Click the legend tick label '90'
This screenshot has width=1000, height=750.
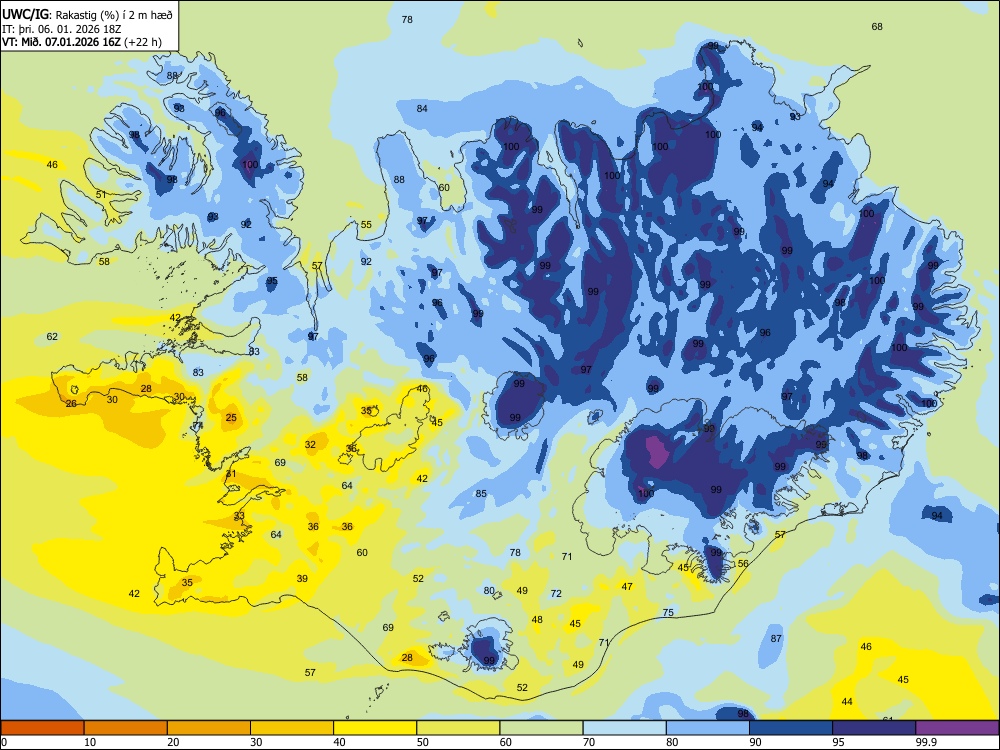click(x=755, y=742)
